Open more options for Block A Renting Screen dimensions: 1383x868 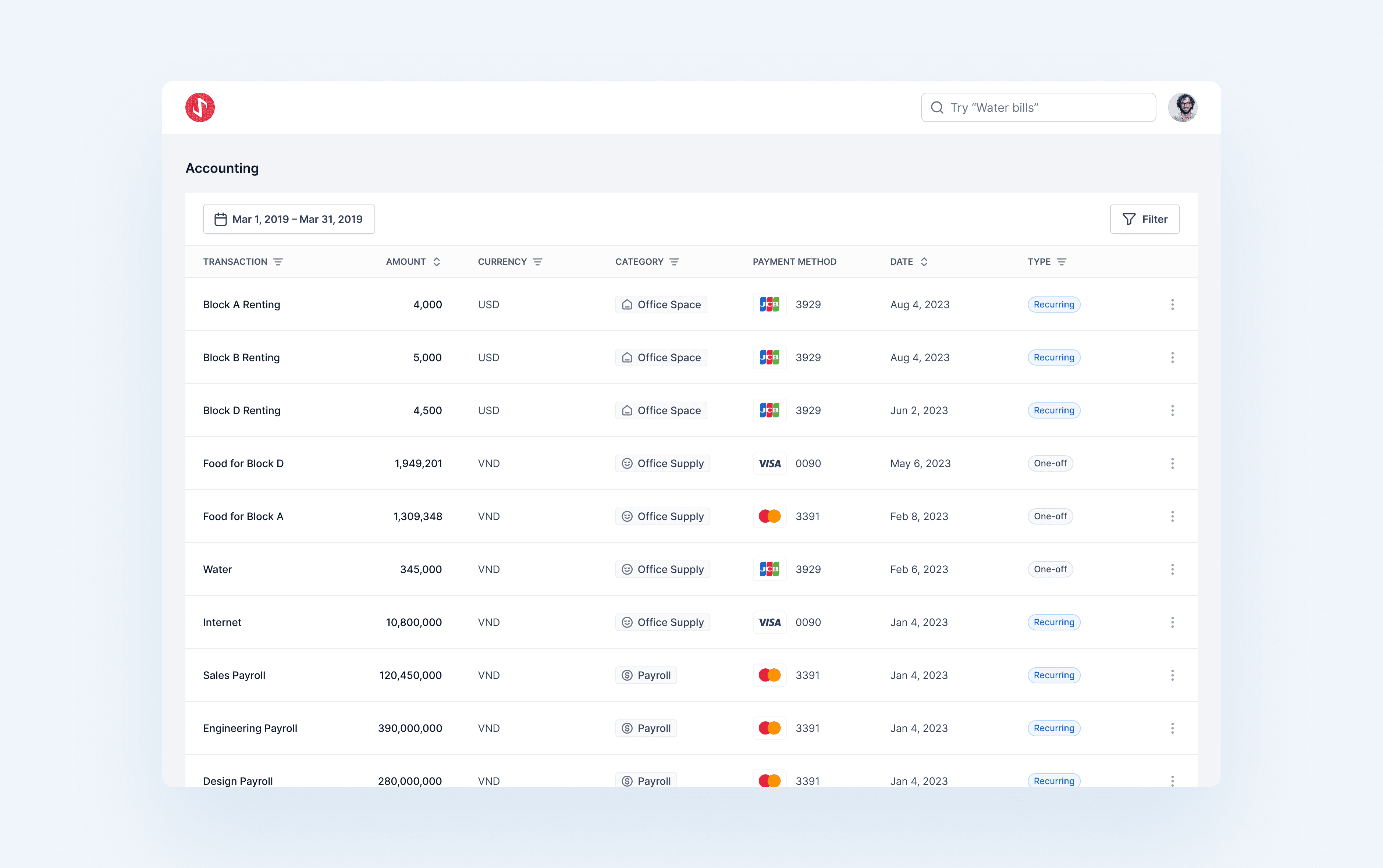click(x=1172, y=304)
